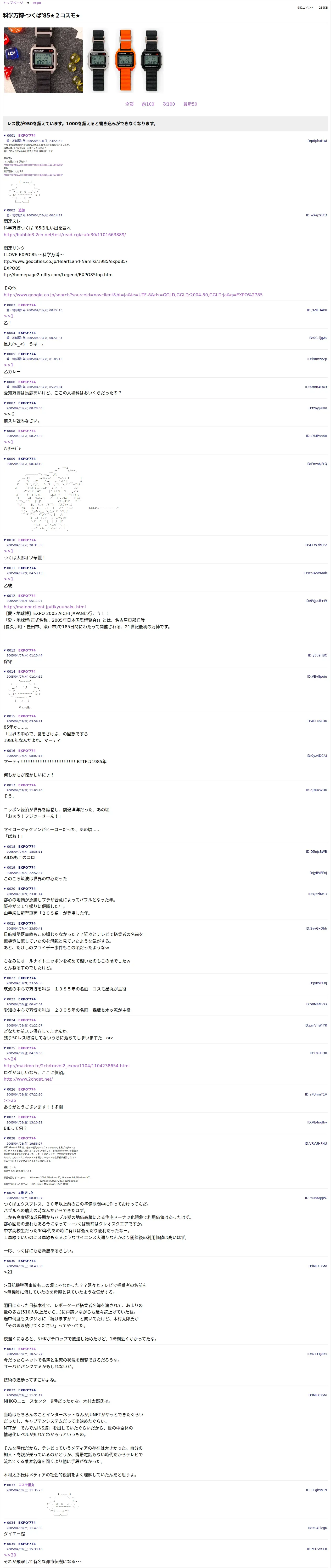The height and width of the screenshot is (1568, 336).
Task: Jump to 最新50 posts link
Action: click(190, 104)
